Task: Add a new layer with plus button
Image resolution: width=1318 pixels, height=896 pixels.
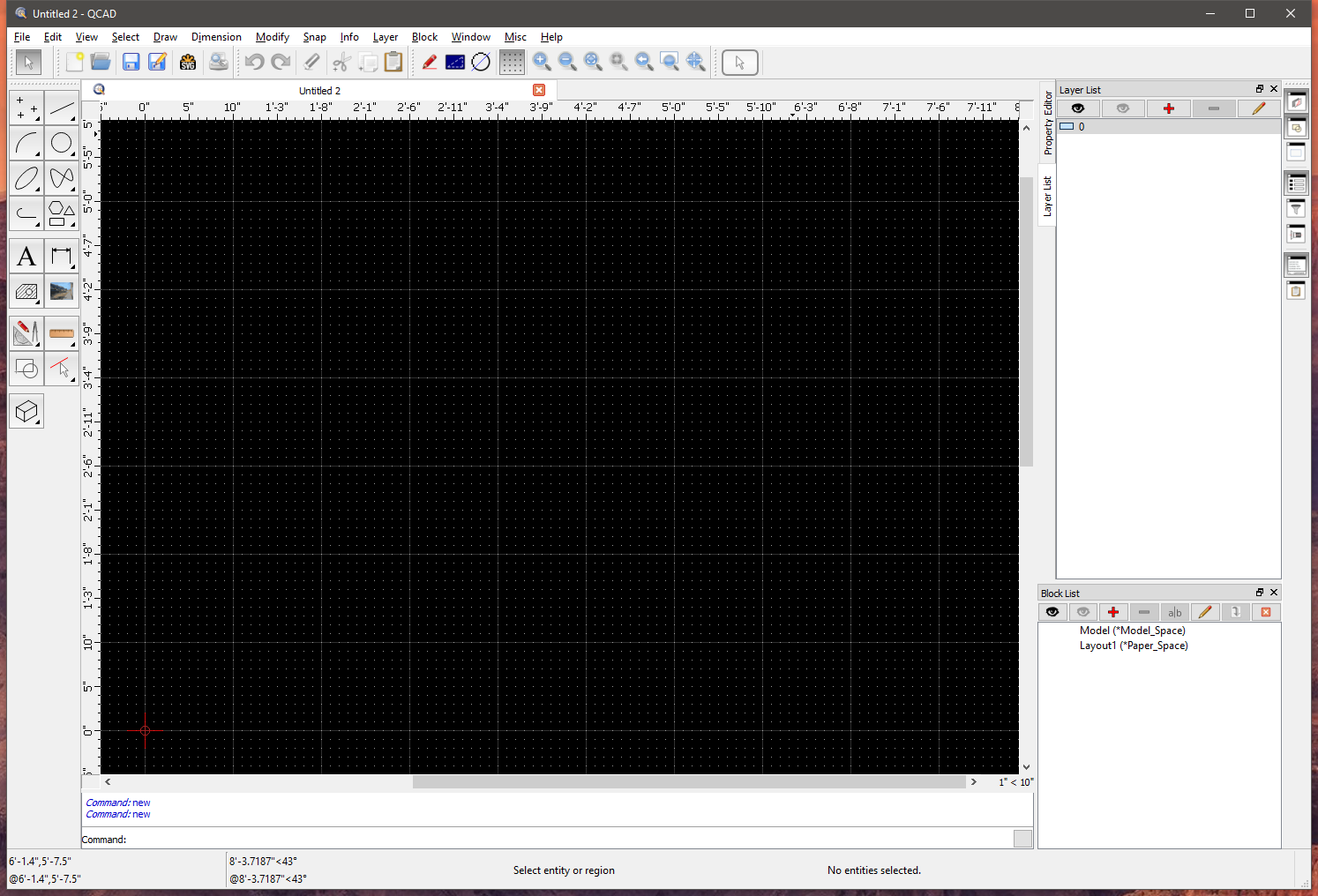Action: 1169,108
